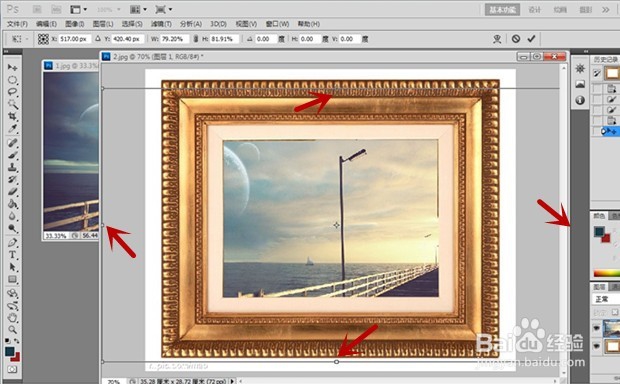Commit the transform with the checkmark
This screenshot has height=384, width=620.
(531, 38)
